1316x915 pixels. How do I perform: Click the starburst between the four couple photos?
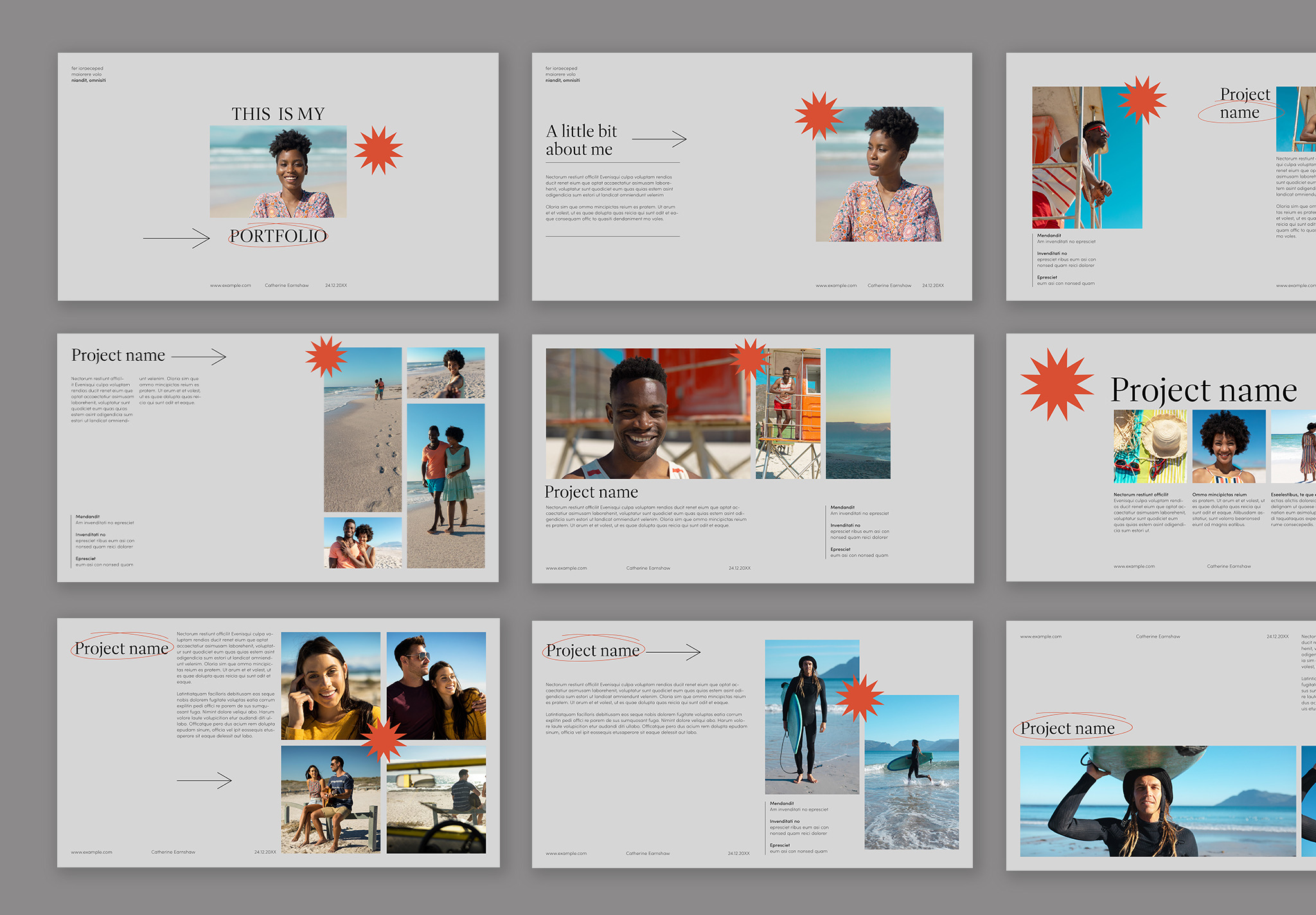(x=384, y=740)
